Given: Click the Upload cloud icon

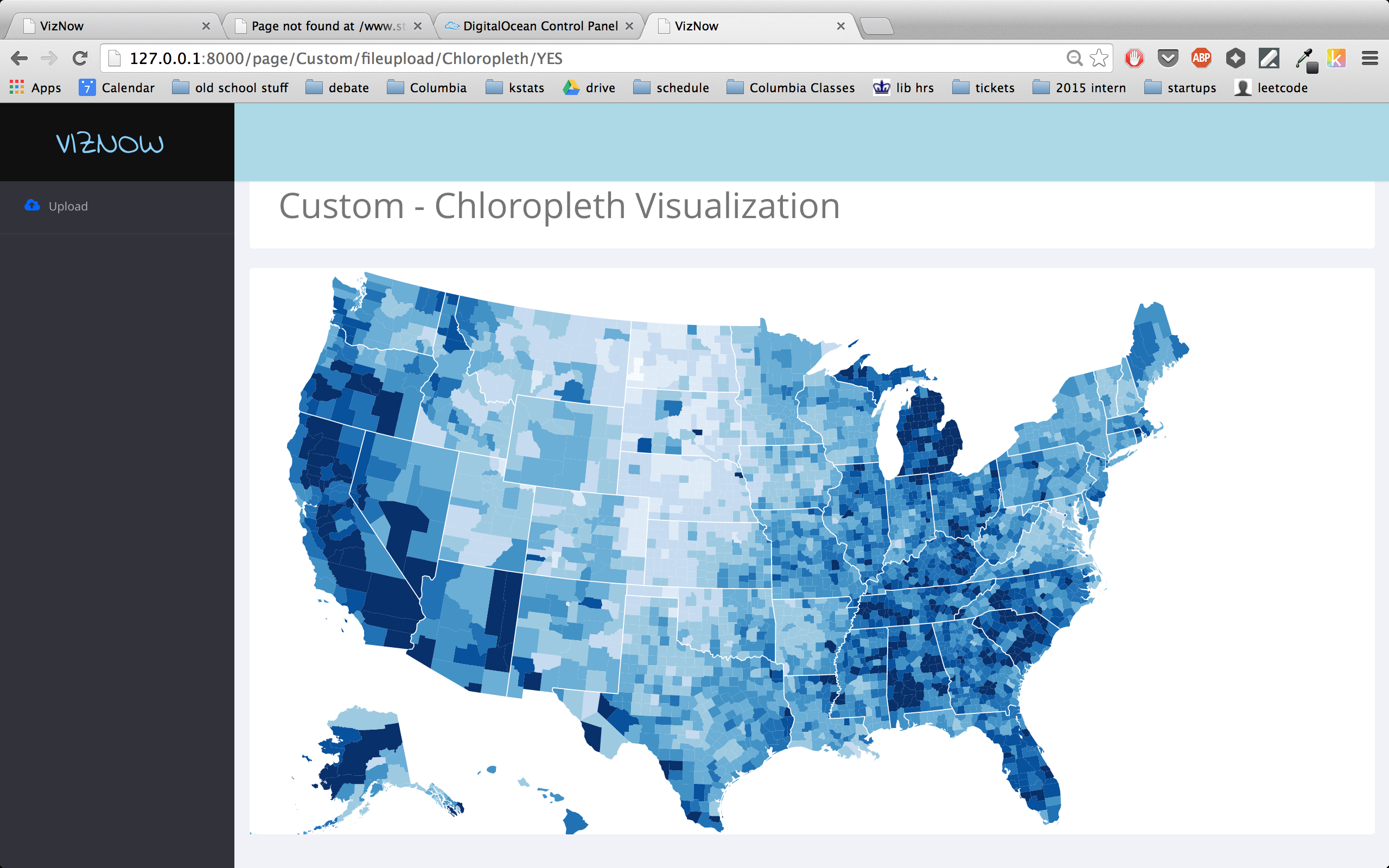Looking at the screenshot, I should (32, 206).
